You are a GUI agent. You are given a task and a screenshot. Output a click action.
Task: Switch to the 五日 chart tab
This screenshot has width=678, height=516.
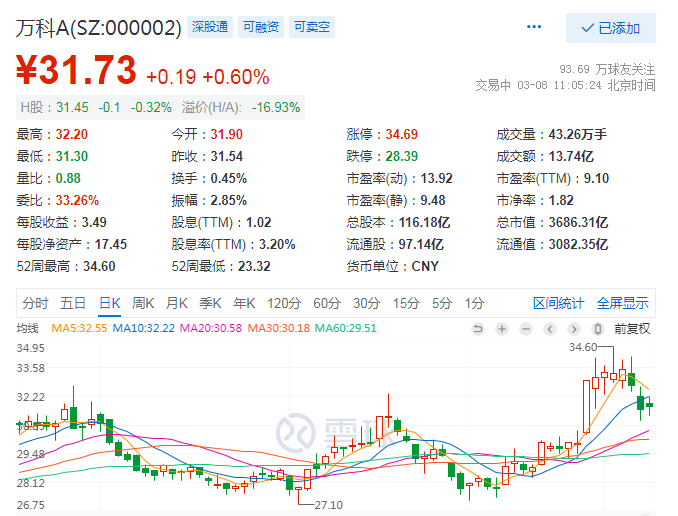click(x=73, y=303)
